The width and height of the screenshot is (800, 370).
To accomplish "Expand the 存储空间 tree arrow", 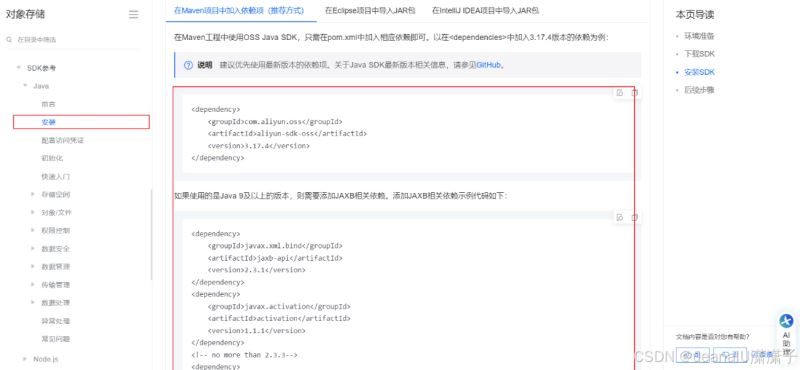I will coord(33,194).
